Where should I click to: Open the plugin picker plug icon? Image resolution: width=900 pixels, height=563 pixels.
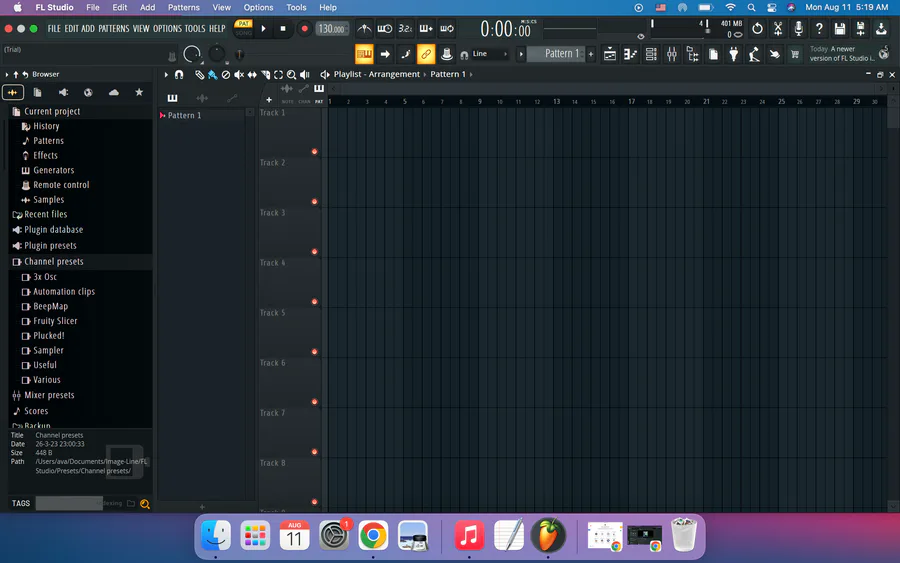tap(734, 54)
